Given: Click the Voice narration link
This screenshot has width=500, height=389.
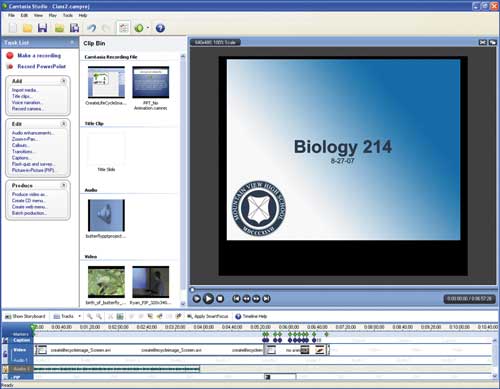Looking at the screenshot, I should [x=27, y=102].
